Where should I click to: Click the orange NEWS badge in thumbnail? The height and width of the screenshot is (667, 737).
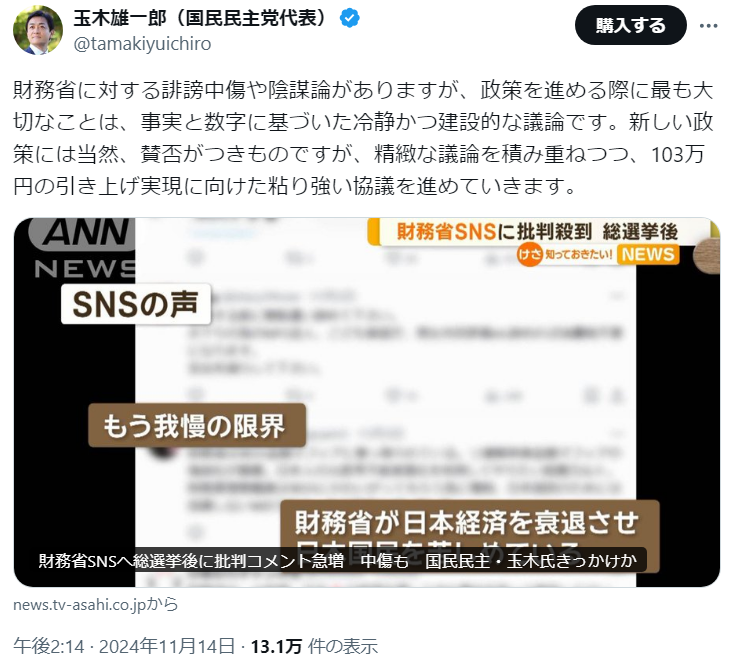[x=648, y=254]
